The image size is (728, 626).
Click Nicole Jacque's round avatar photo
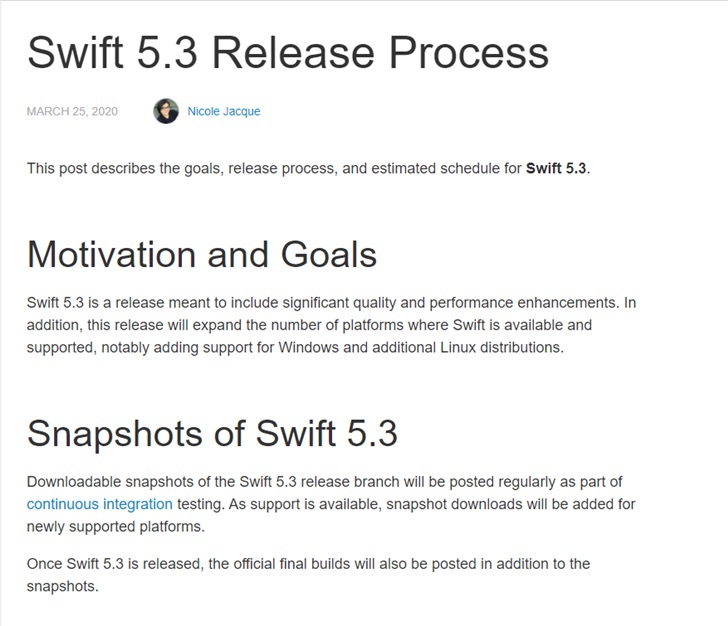point(166,111)
